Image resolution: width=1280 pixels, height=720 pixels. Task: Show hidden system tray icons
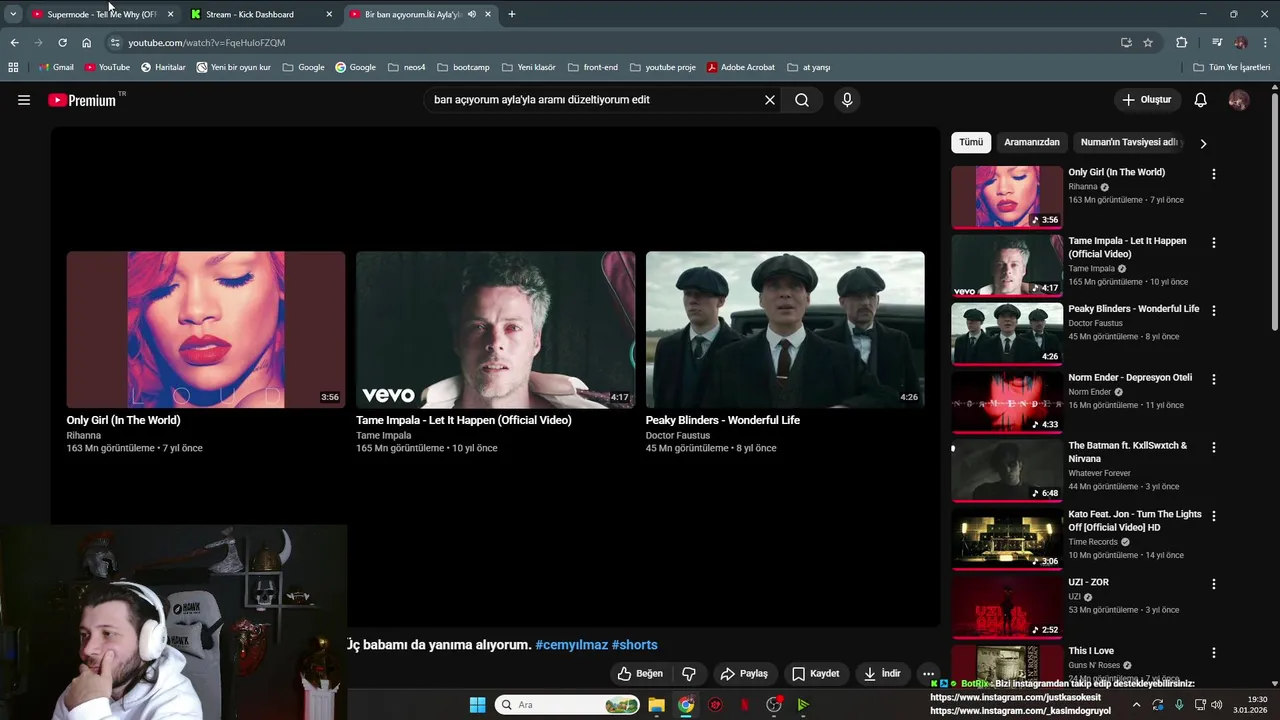tap(1136, 705)
